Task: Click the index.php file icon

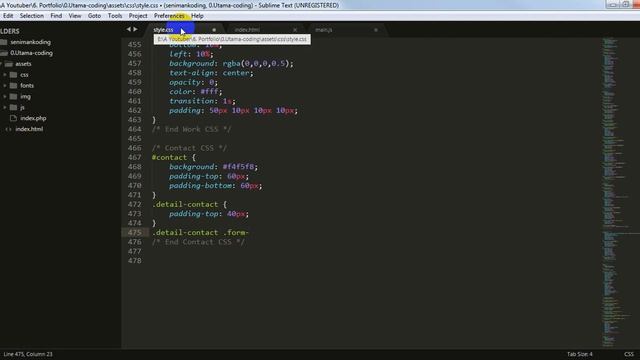Action: [13, 118]
